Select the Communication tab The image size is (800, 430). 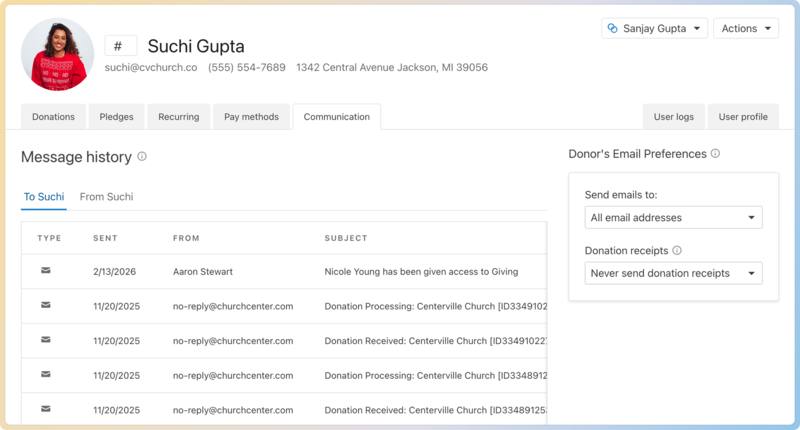point(337,117)
